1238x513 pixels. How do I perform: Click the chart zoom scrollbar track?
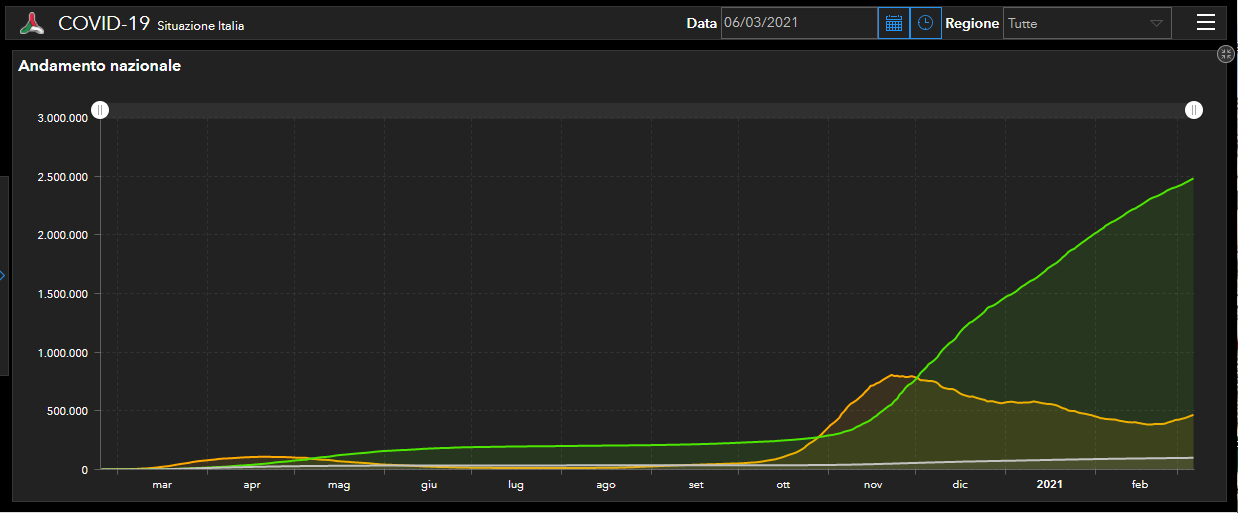coord(647,110)
